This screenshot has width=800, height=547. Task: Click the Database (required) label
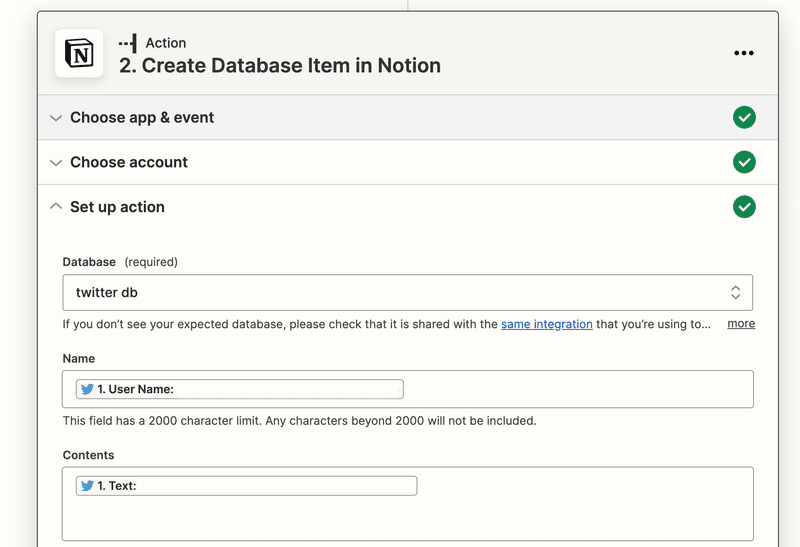tap(120, 262)
